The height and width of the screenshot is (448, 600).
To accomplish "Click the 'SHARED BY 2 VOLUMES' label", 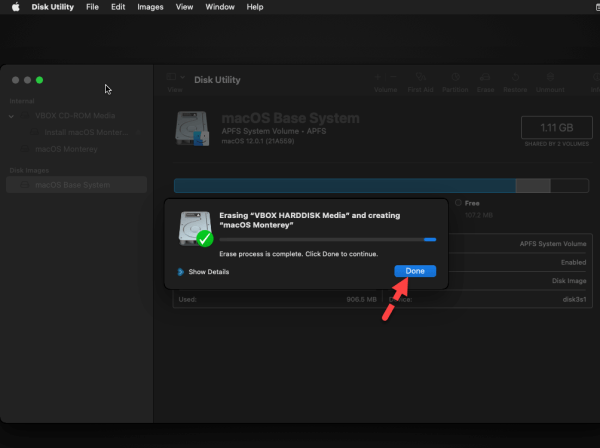I will (557, 144).
